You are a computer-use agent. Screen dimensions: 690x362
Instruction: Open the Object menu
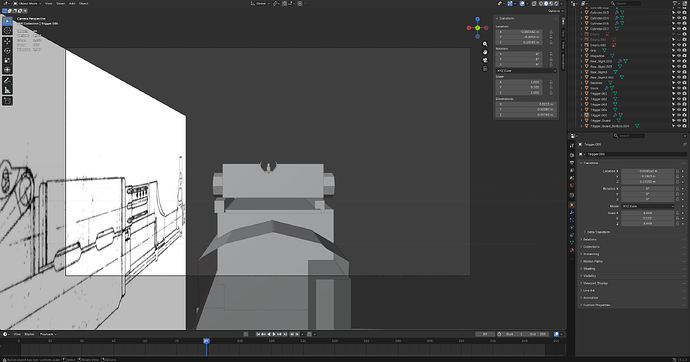tap(84, 4)
